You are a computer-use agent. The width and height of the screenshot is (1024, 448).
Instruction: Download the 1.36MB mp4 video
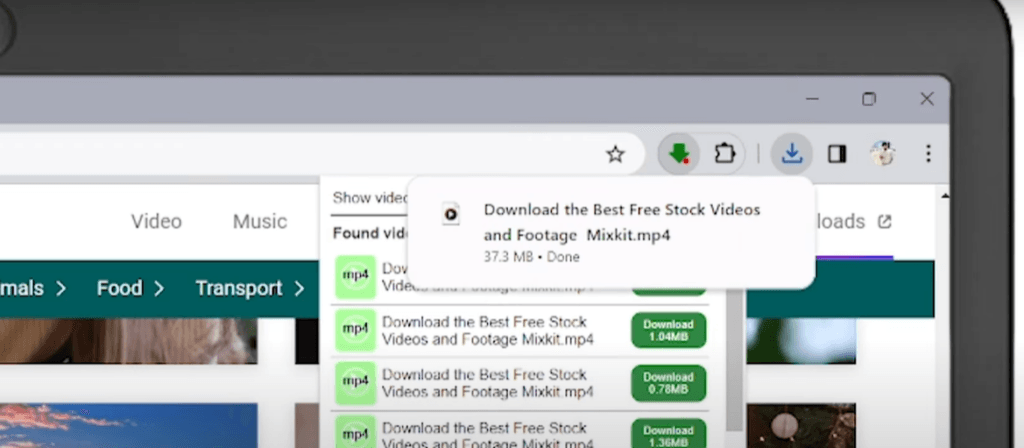point(668,435)
